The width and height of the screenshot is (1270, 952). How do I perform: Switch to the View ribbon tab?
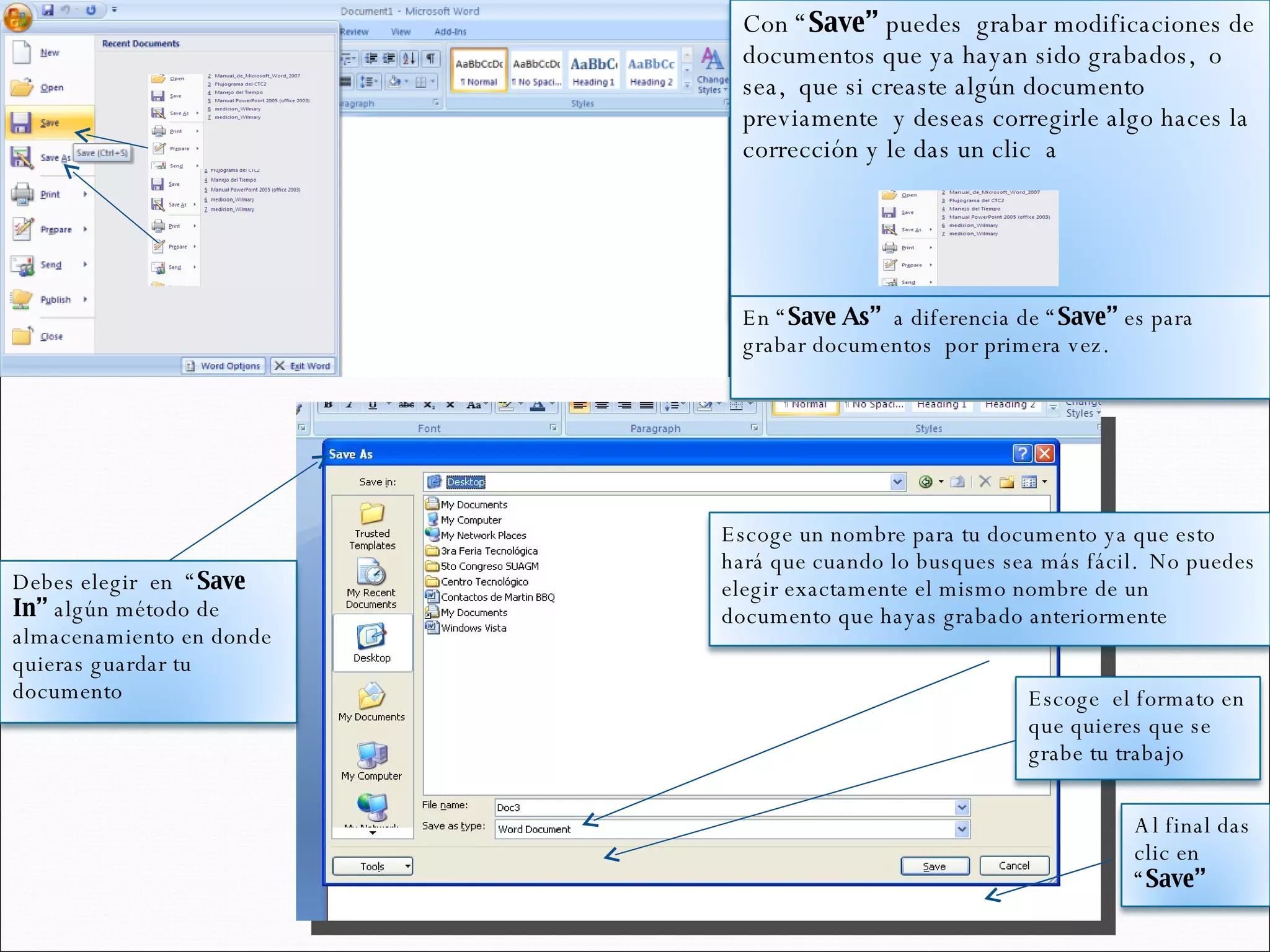pos(401,32)
